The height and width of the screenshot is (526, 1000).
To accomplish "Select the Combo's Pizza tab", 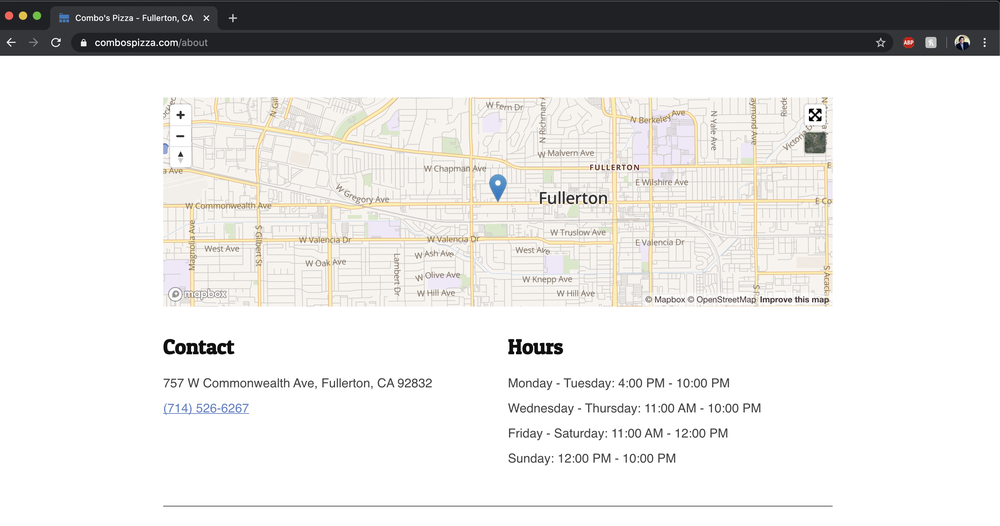I will pos(130,18).
